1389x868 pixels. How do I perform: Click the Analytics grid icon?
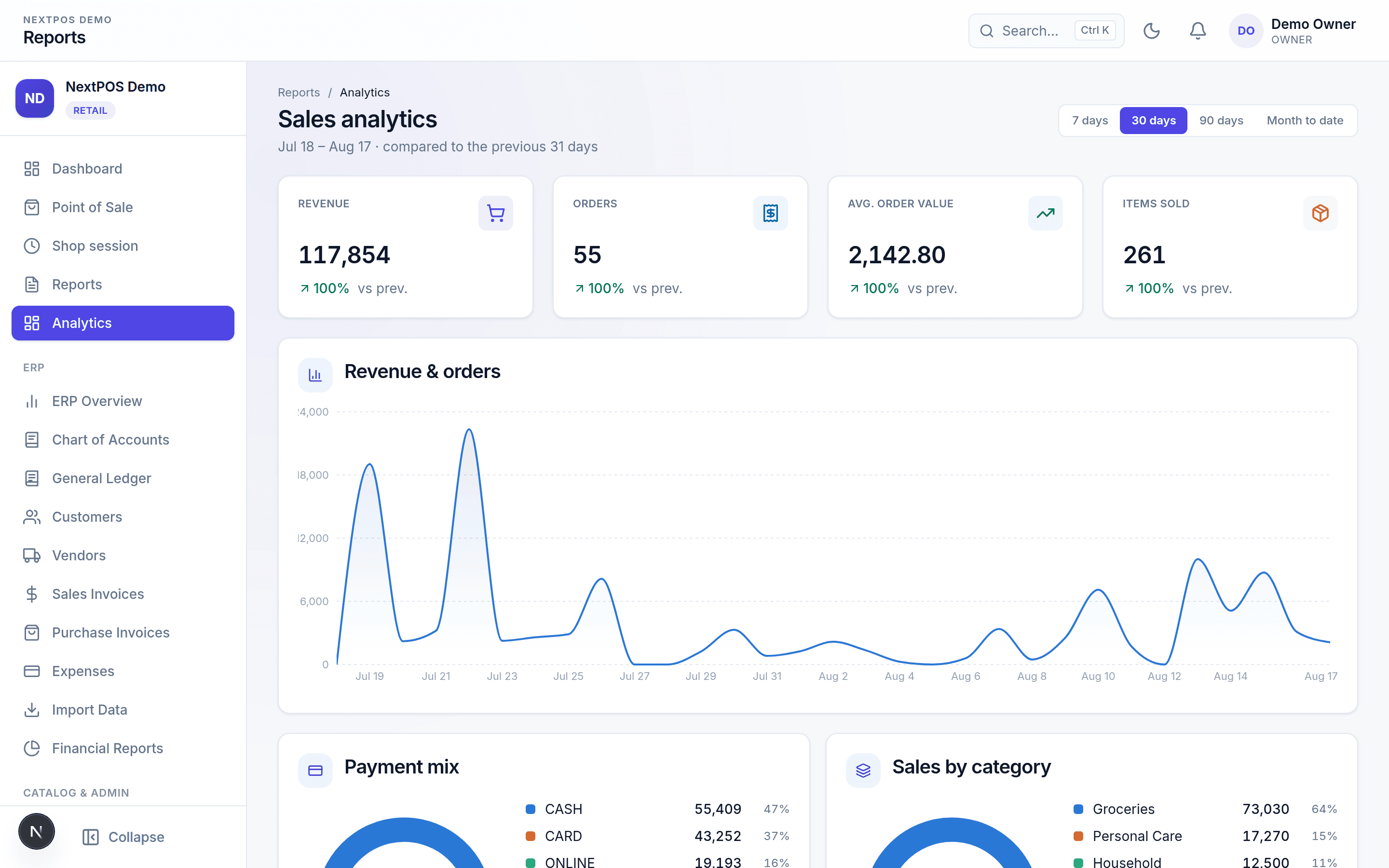pos(31,323)
